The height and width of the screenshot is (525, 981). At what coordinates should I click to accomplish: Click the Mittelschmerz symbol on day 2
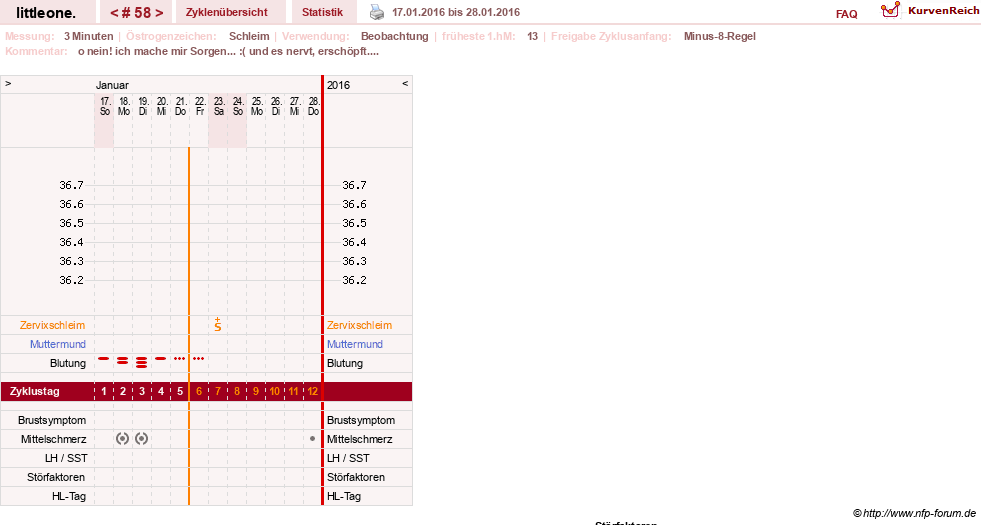pyautogui.click(x=123, y=439)
